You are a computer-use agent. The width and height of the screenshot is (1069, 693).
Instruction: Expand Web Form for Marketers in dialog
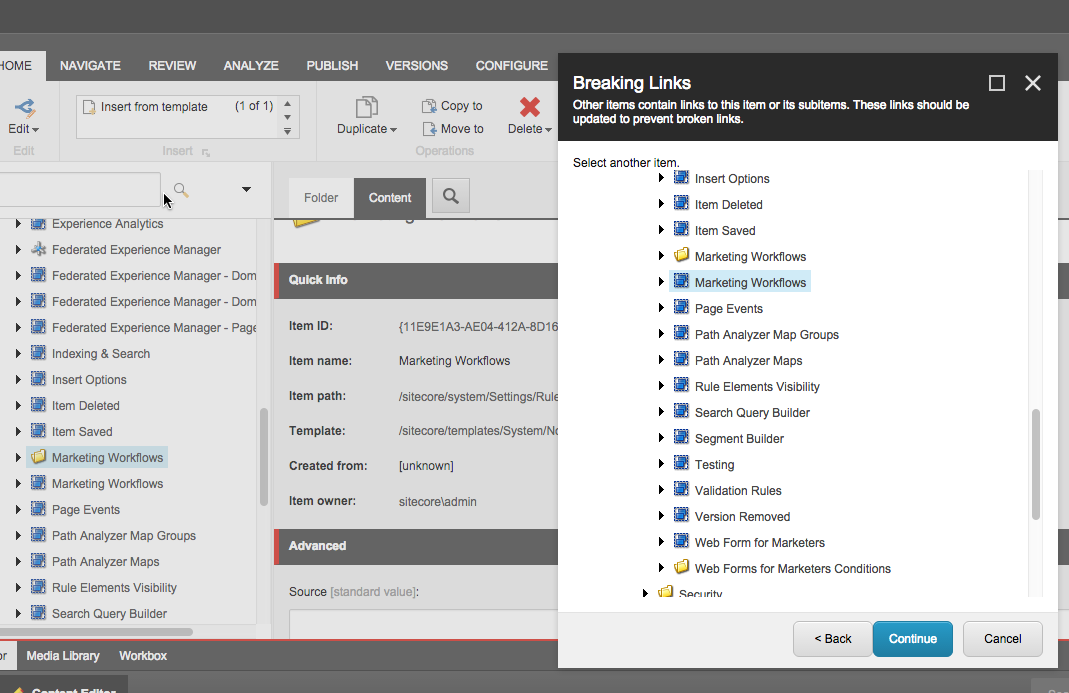[661, 542]
